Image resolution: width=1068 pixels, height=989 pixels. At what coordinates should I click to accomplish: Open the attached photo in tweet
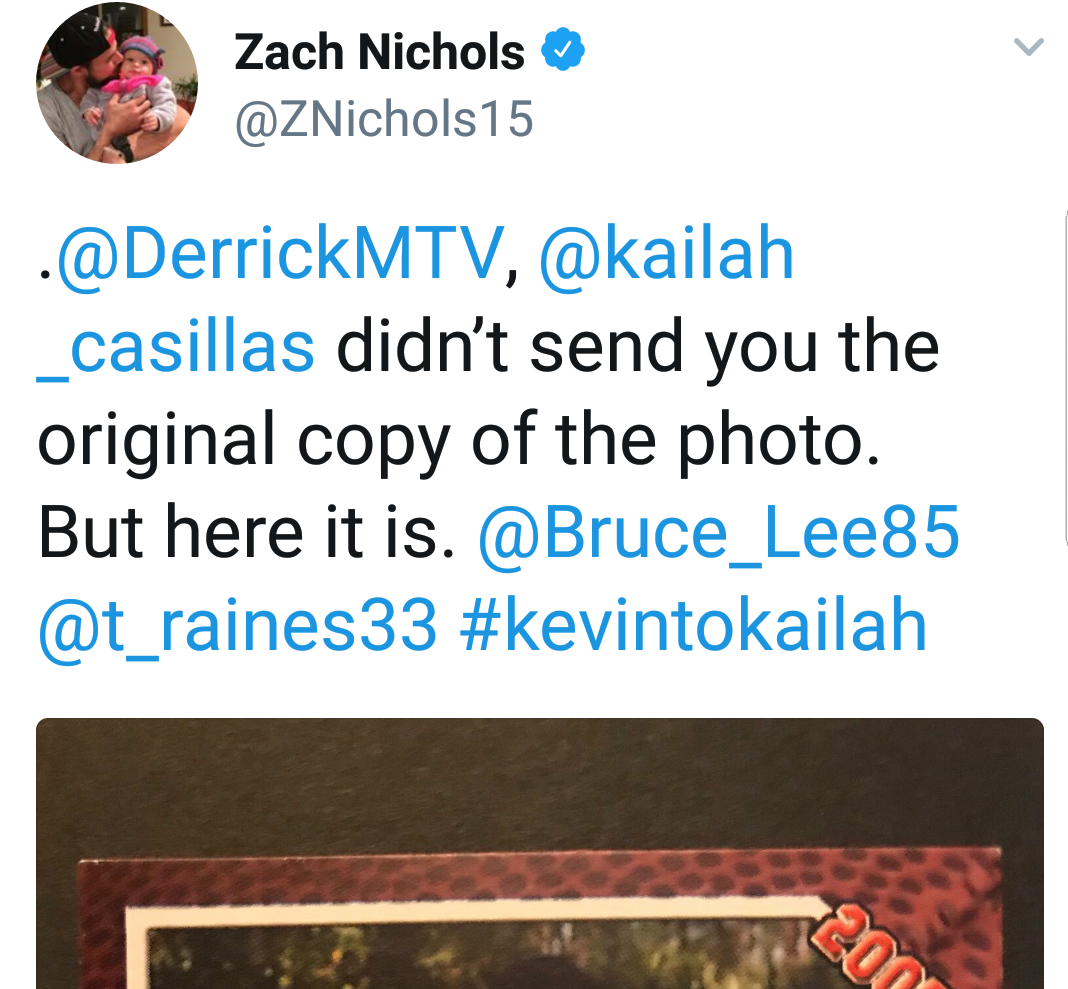539,853
